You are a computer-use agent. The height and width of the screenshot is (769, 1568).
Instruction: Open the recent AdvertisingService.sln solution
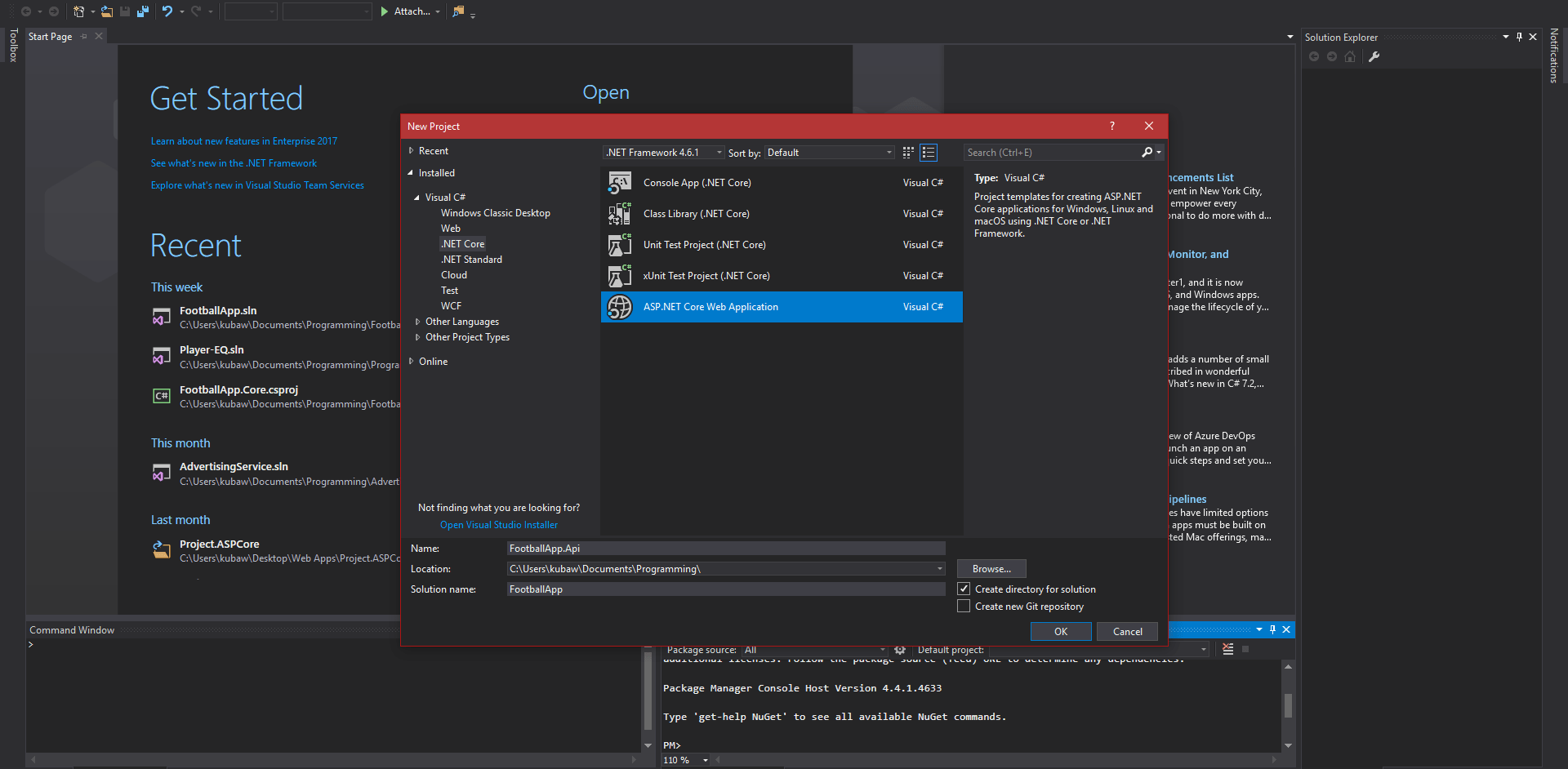pyautogui.click(x=234, y=466)
